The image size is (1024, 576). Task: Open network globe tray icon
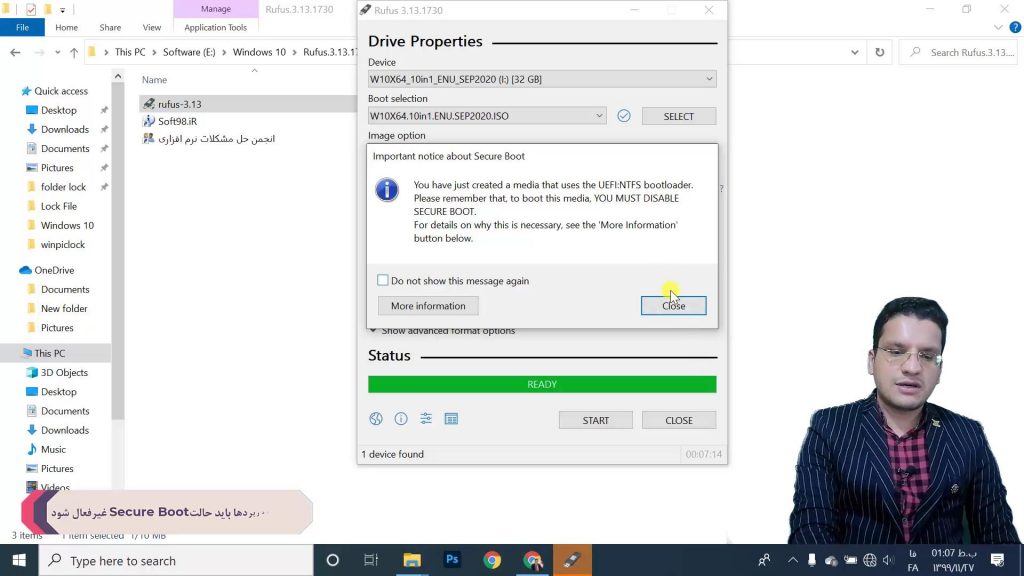[x=870, y=560]
